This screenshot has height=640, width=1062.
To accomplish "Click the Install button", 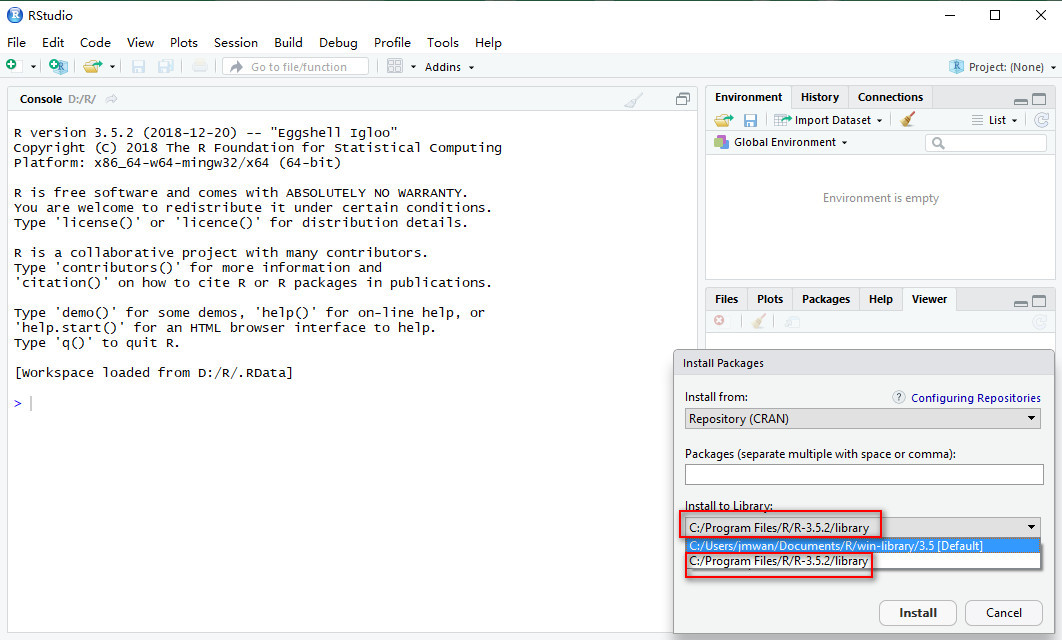I will click(917, 613).
